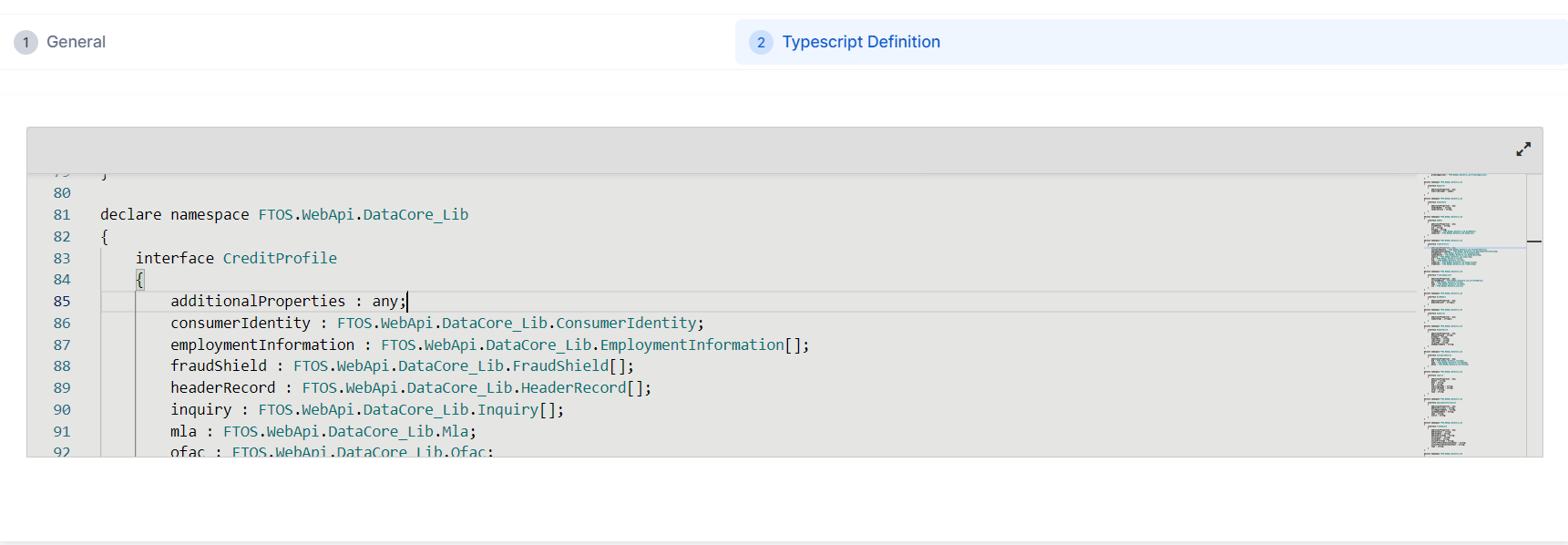The image size is (1568, 545).
Task: Click the step 1 number circle
Action: click(26, 42)
